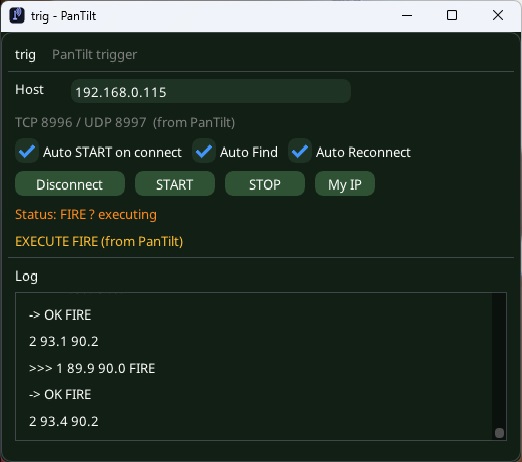Click the PanTilt app icon in title bar
This screenshot has height=462, width=522.
coord(17,15)
